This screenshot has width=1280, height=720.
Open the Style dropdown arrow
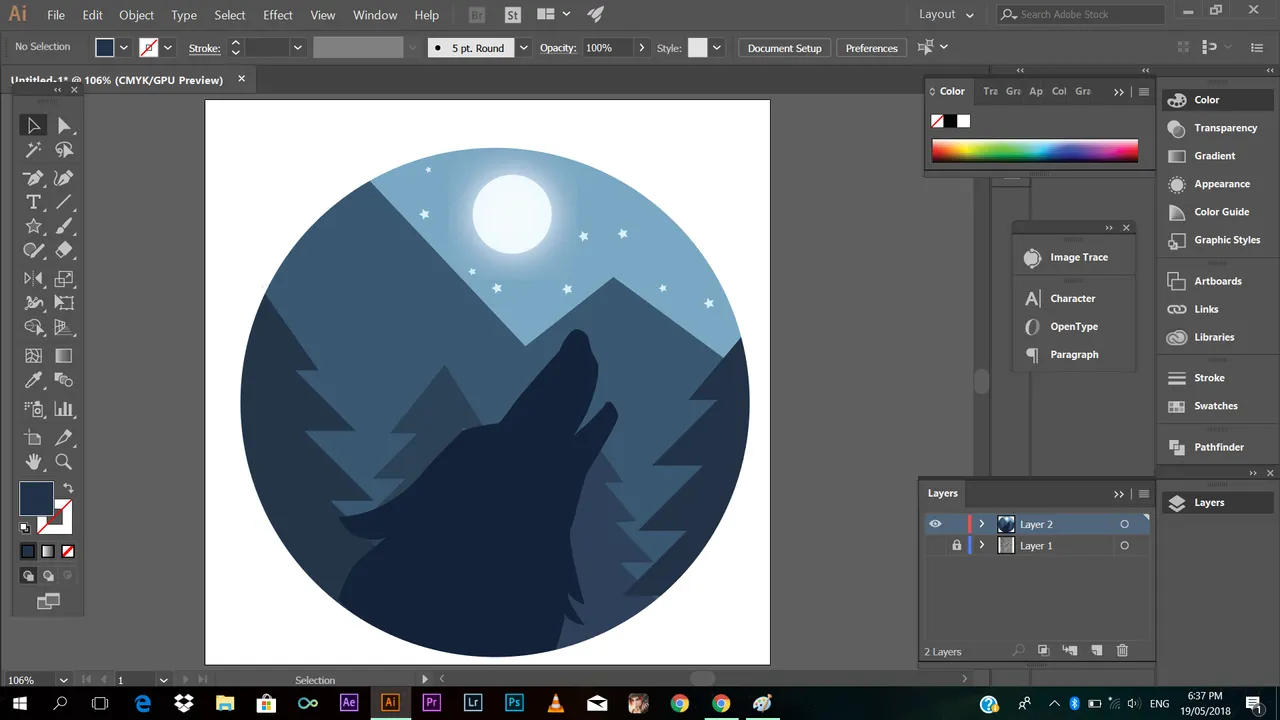pos(716,48)
